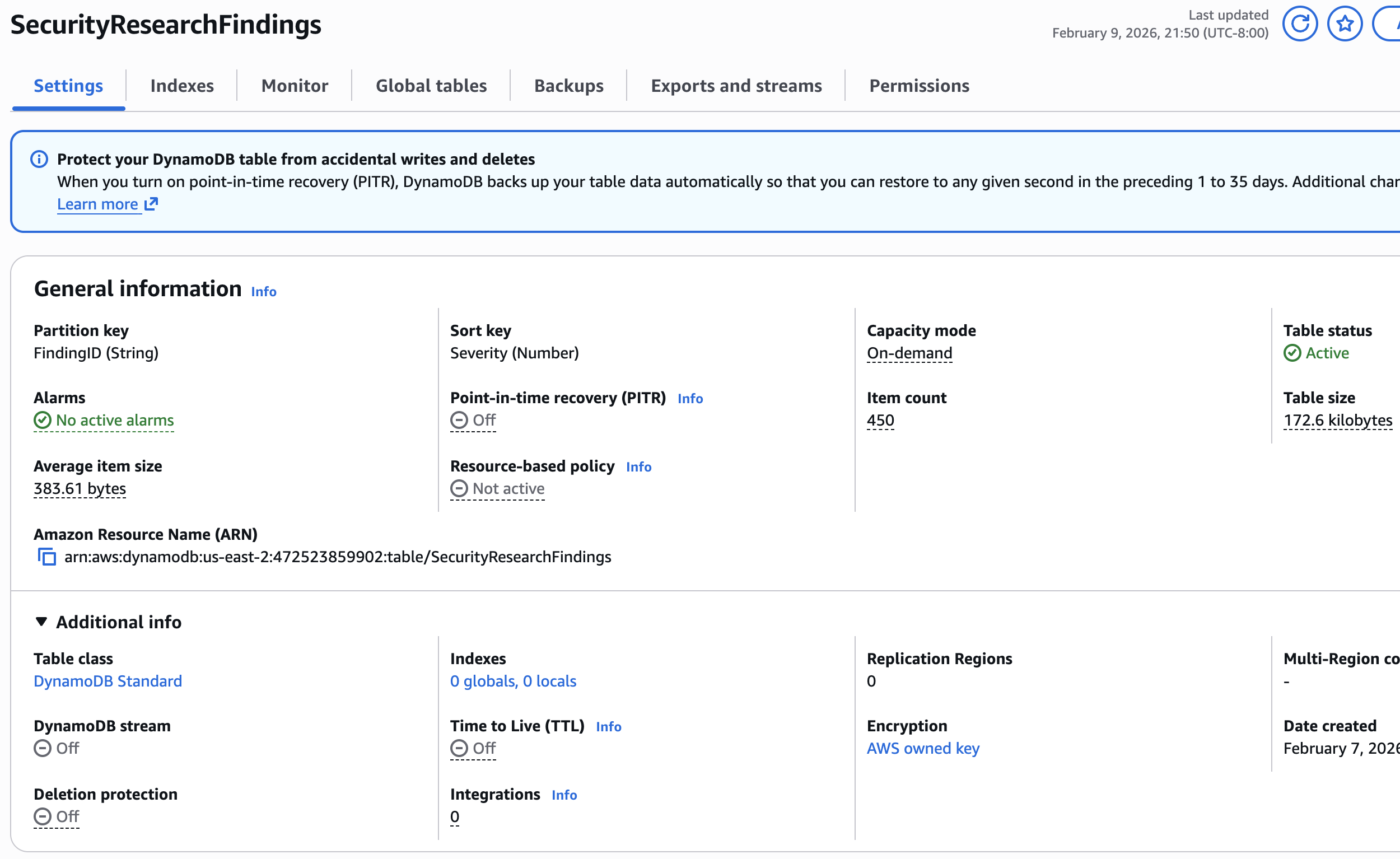Screen dimensions: 1400x859
Task: Open the Learn more link about PITR
Action: click(98, 203)
